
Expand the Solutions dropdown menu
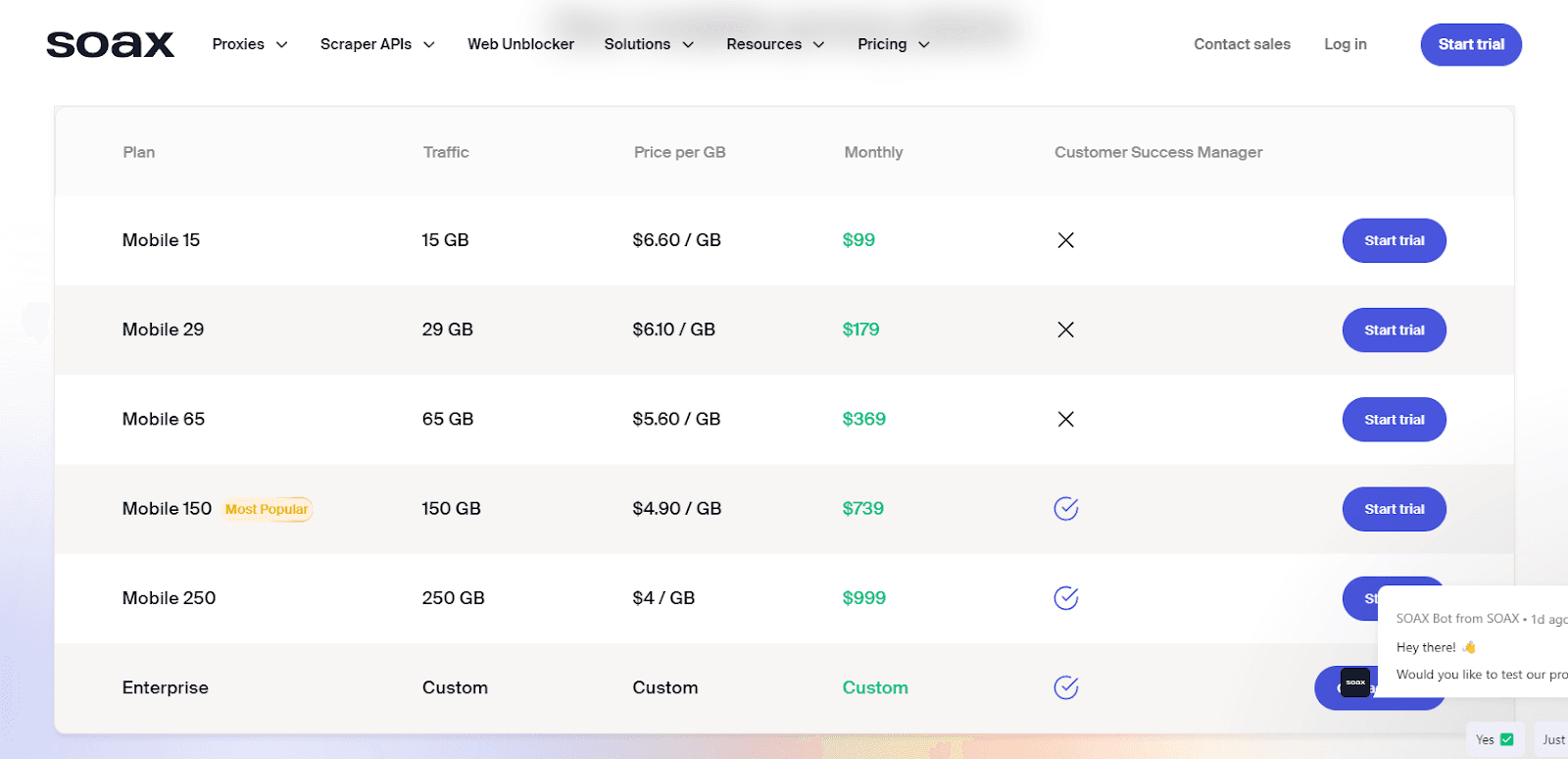pos(649,44)
